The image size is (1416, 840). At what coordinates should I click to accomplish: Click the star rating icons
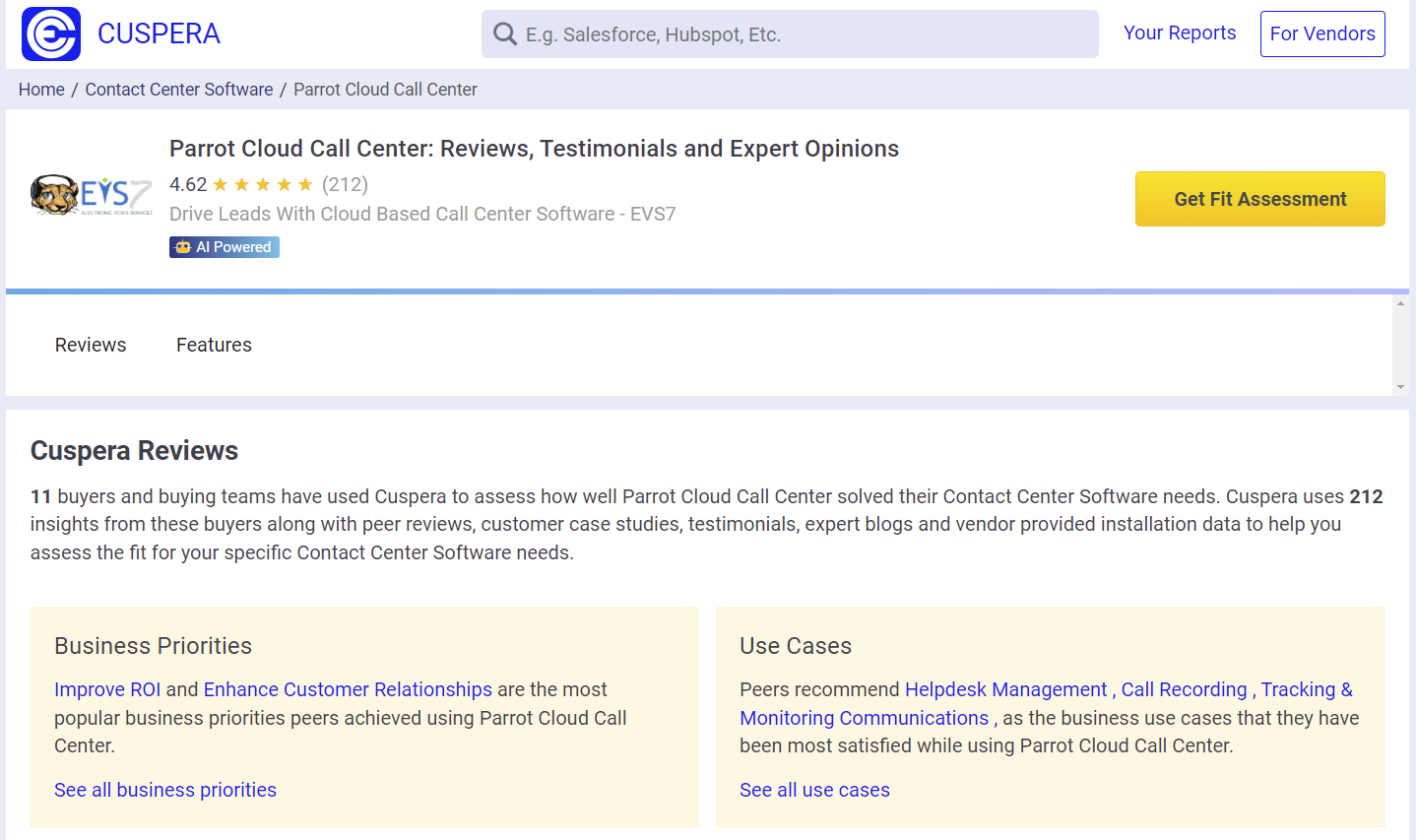263,185
